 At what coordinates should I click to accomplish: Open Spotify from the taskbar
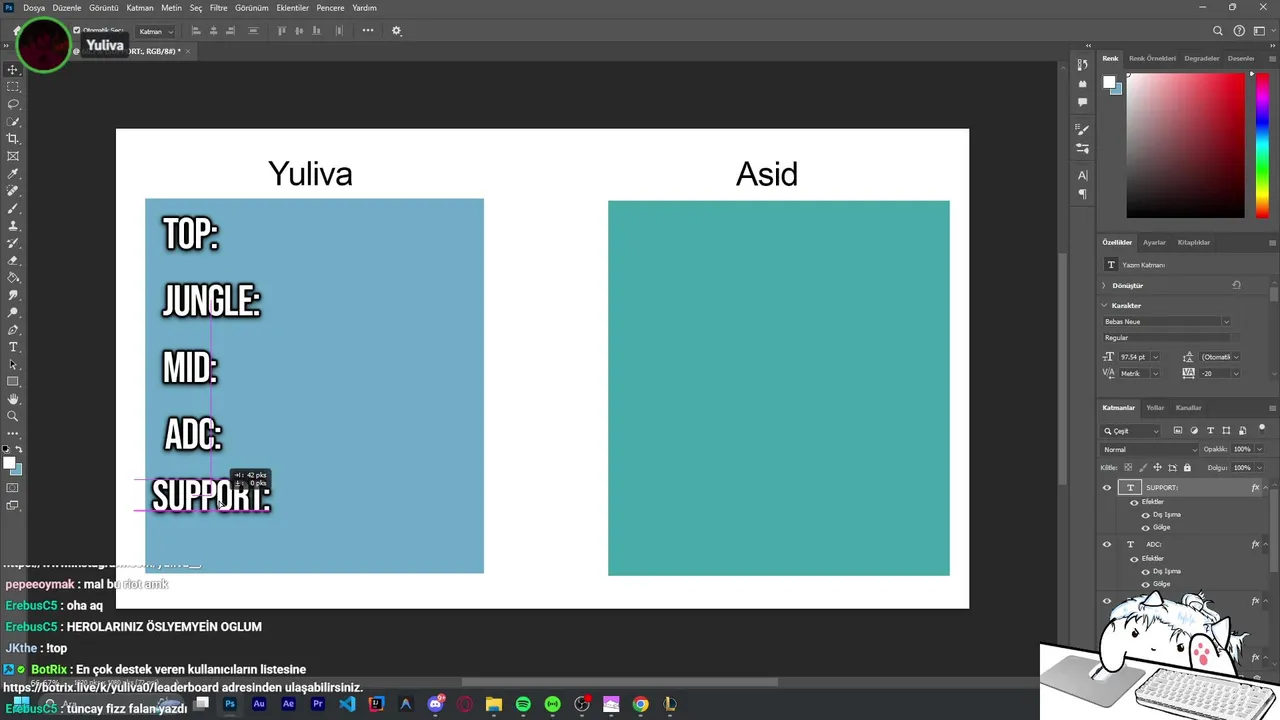pyautogui.click(x=523, y=704)
